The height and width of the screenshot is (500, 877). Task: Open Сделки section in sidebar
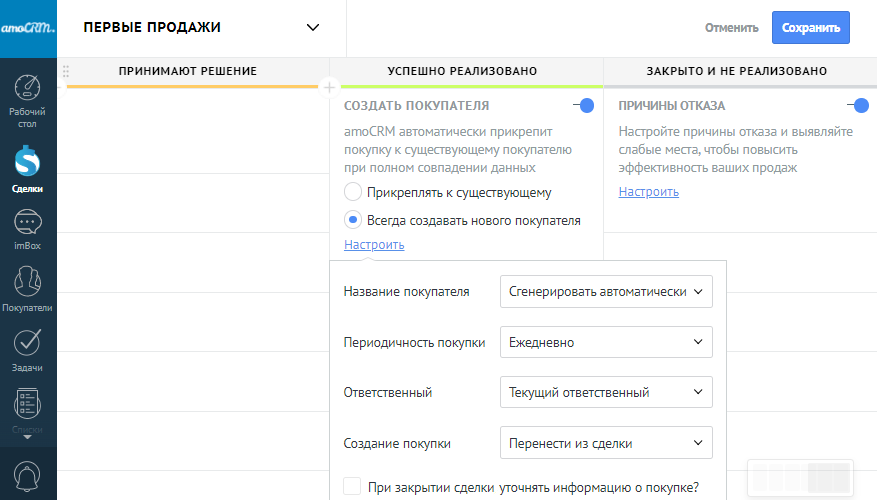pos(28,162)
